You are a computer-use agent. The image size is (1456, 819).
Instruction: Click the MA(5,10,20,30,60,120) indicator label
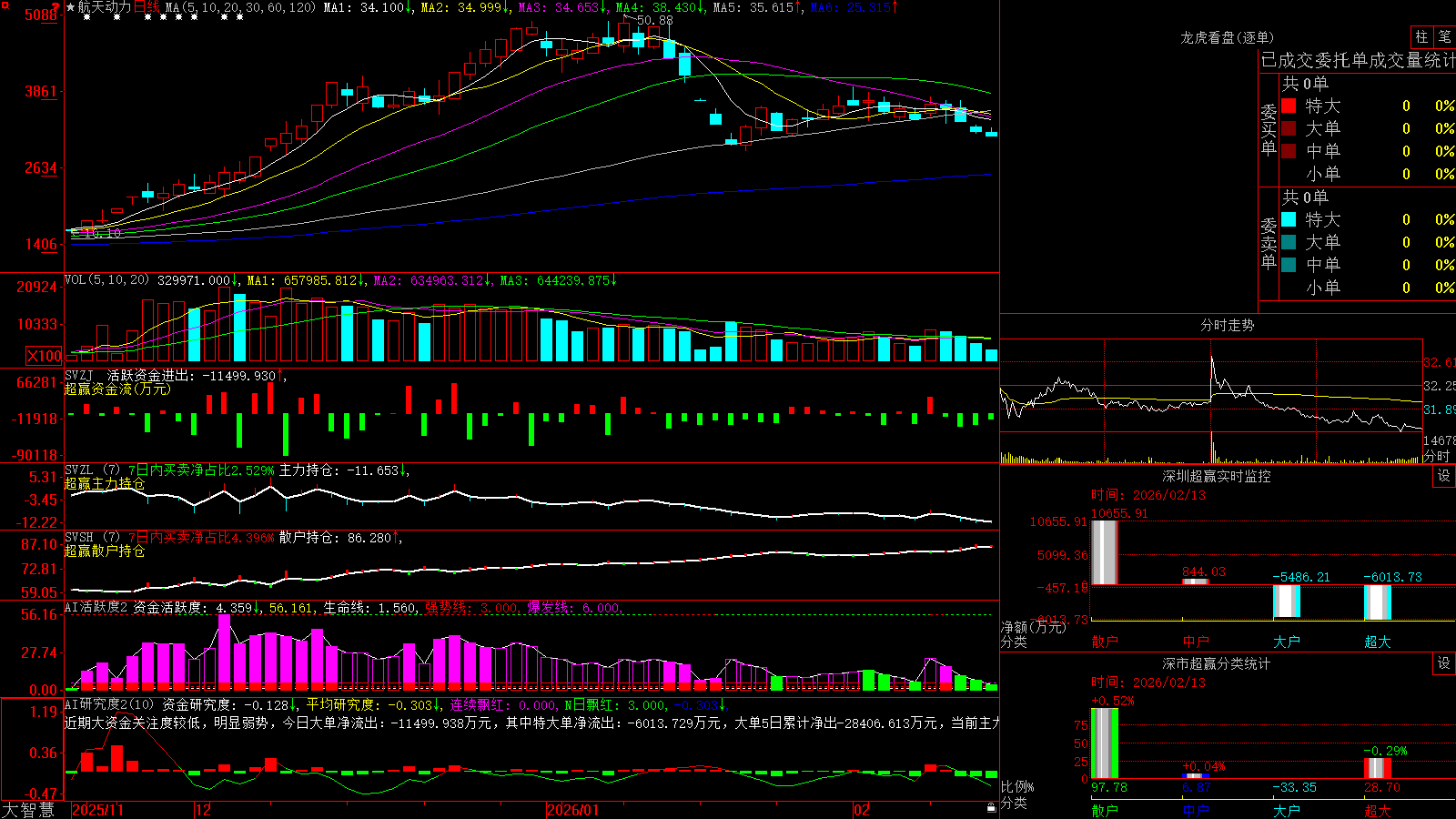coord(240,7)
